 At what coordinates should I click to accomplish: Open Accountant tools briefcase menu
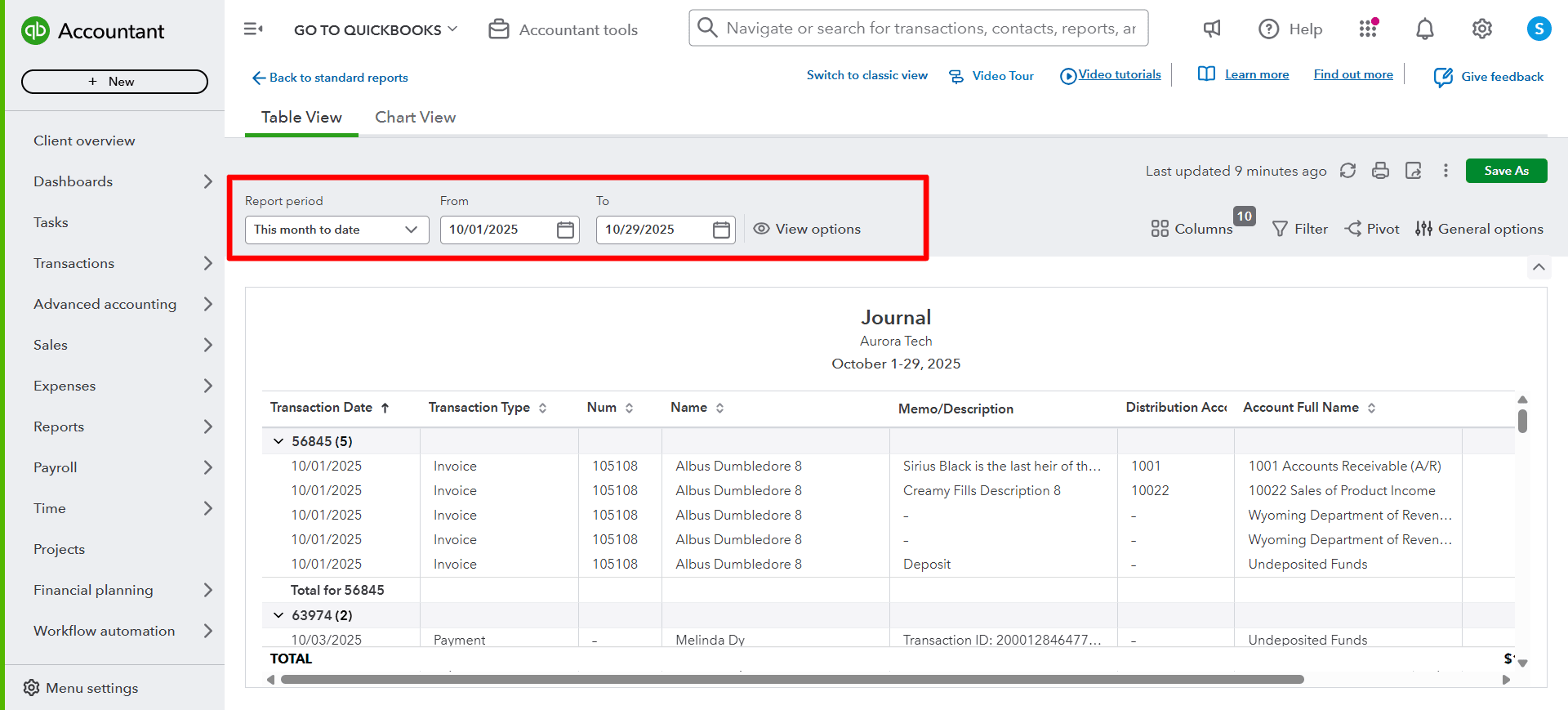click(x=563, y=29)
